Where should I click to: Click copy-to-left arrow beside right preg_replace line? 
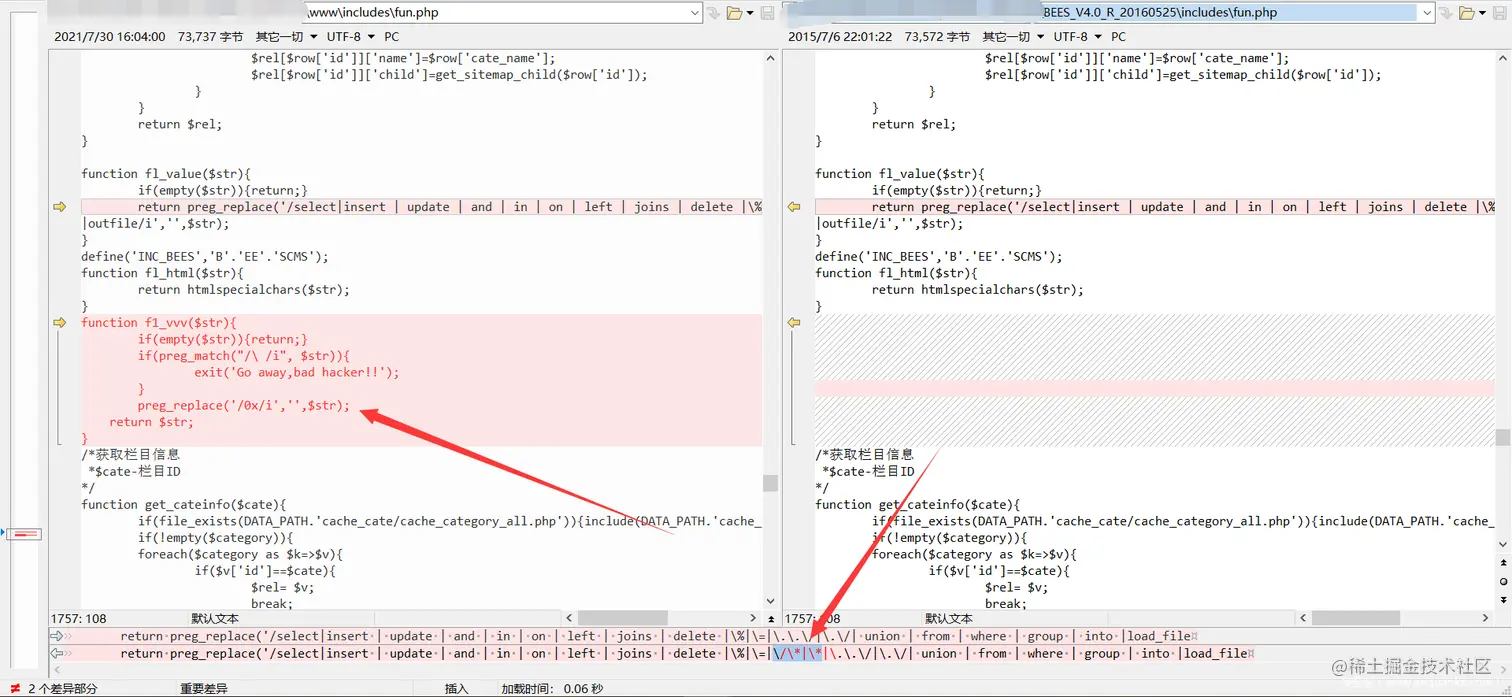[x=794, y=207]
